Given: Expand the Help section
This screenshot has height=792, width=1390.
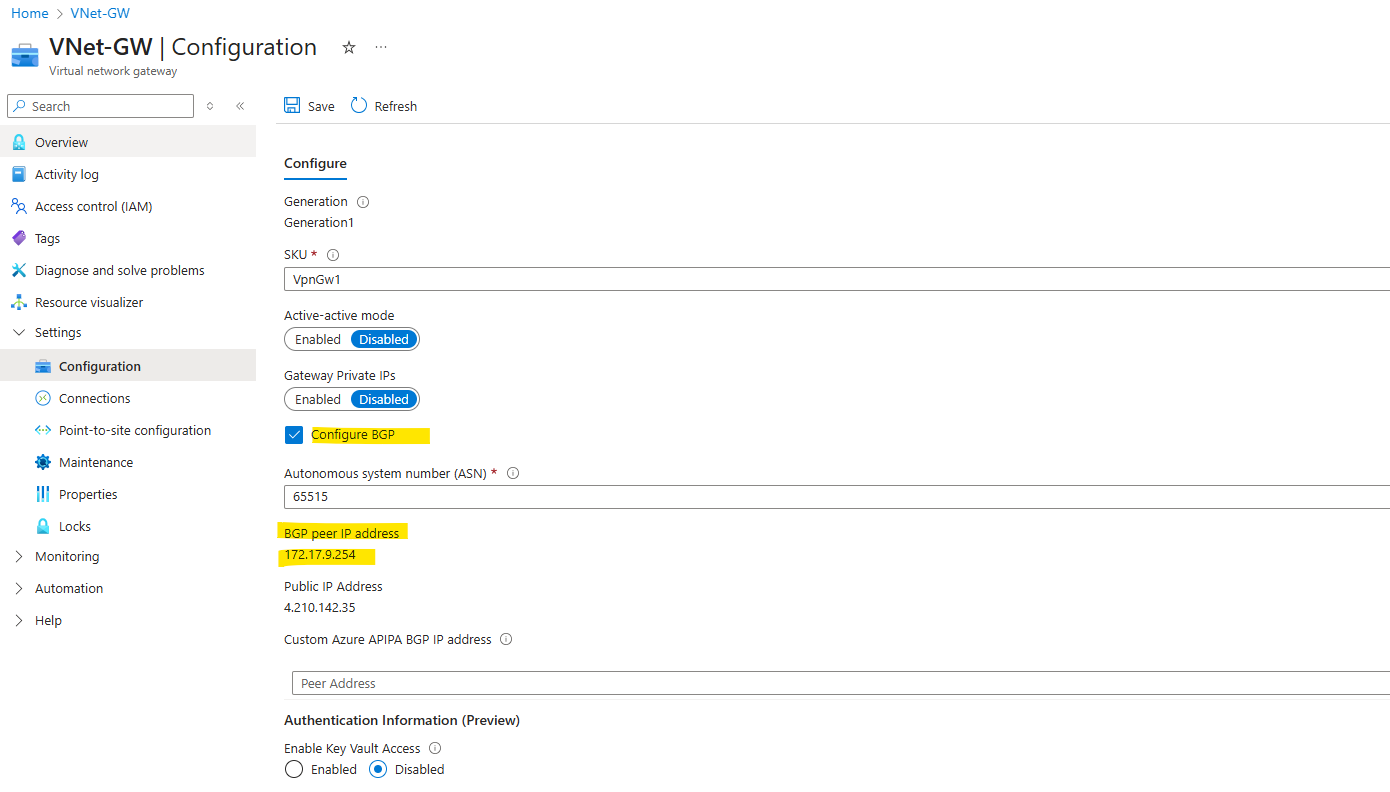Looking at the screenshot, I should pos(19,620).
